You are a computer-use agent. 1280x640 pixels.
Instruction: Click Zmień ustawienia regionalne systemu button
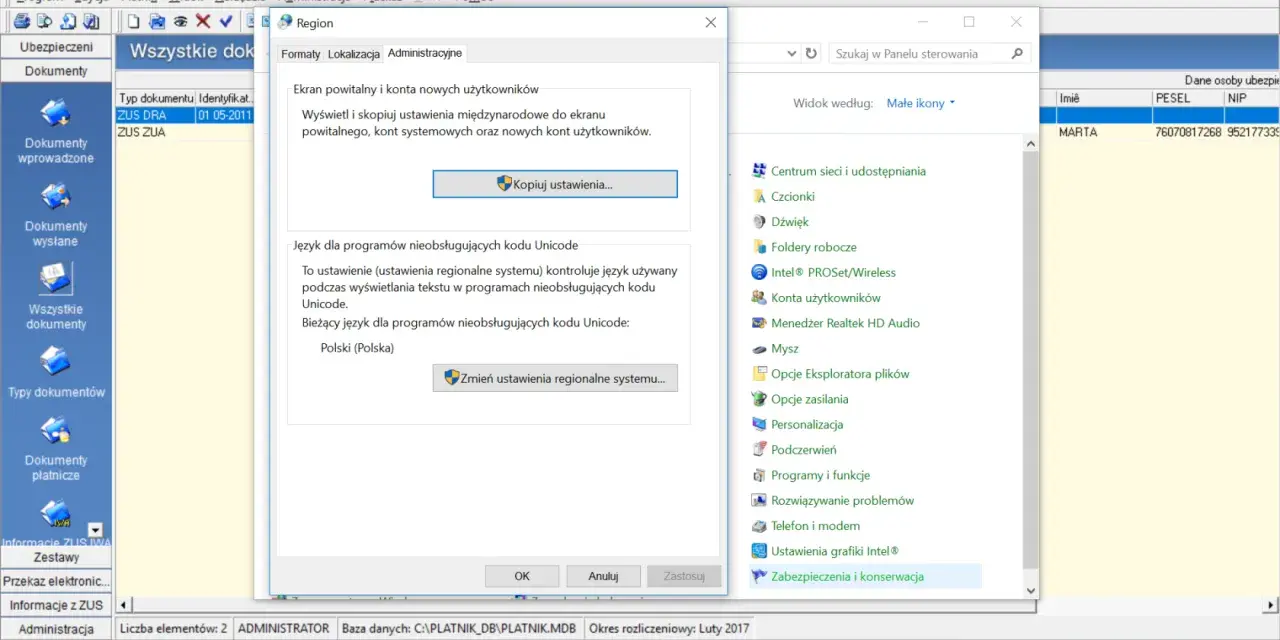coord(555,378)
